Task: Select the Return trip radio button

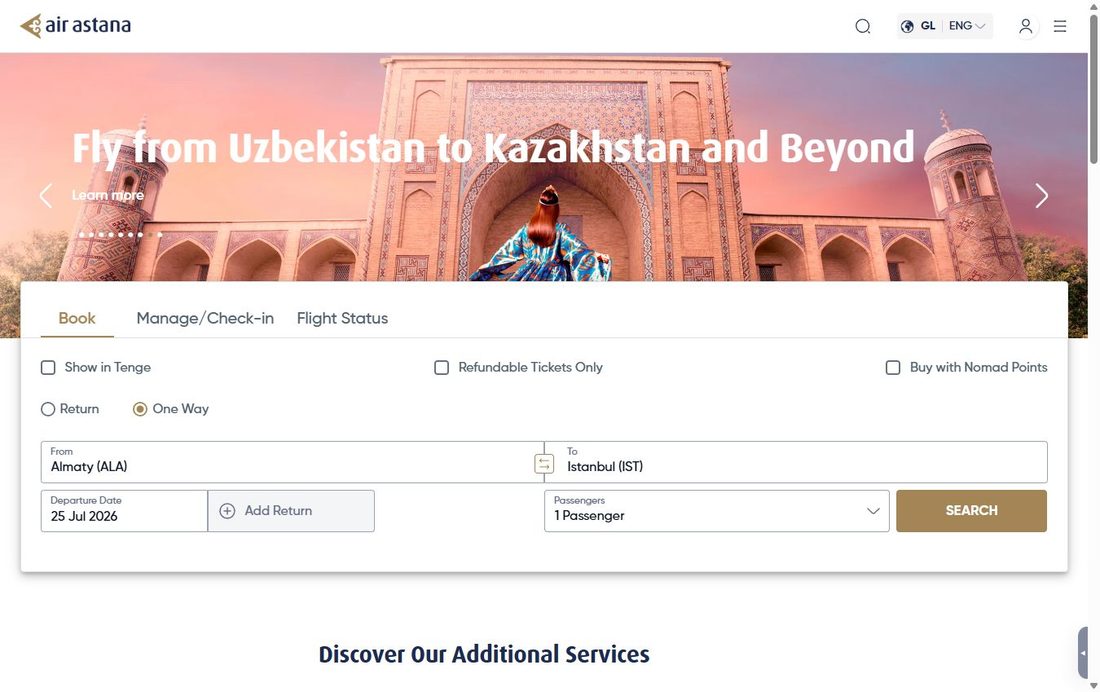Action: [48, 409]
